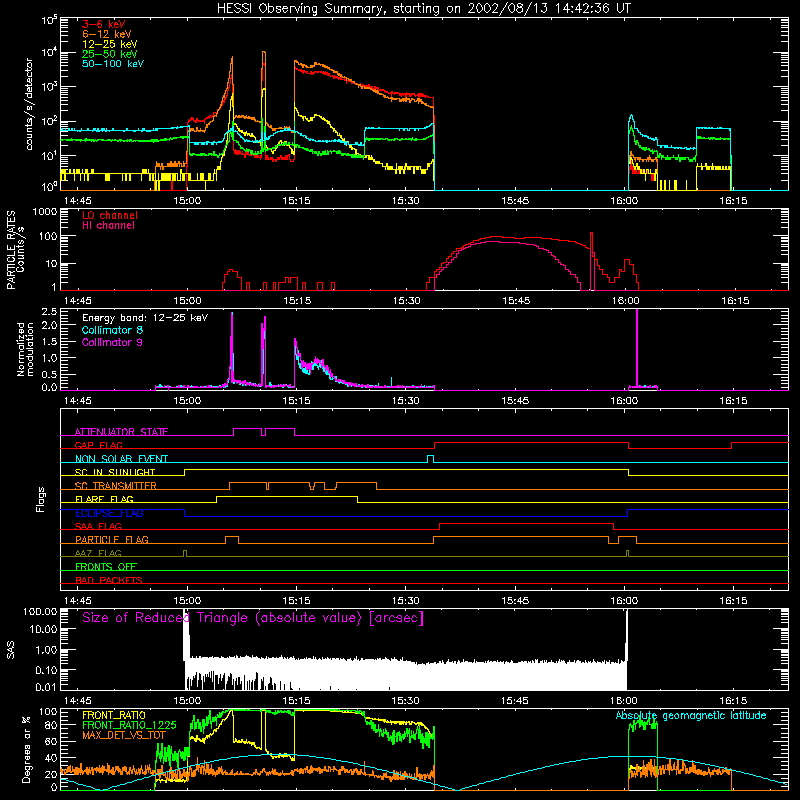The image size is (800, 800).
Task: Click the olive flag label above FRONTS_OFF
Action: pos(98,553)
